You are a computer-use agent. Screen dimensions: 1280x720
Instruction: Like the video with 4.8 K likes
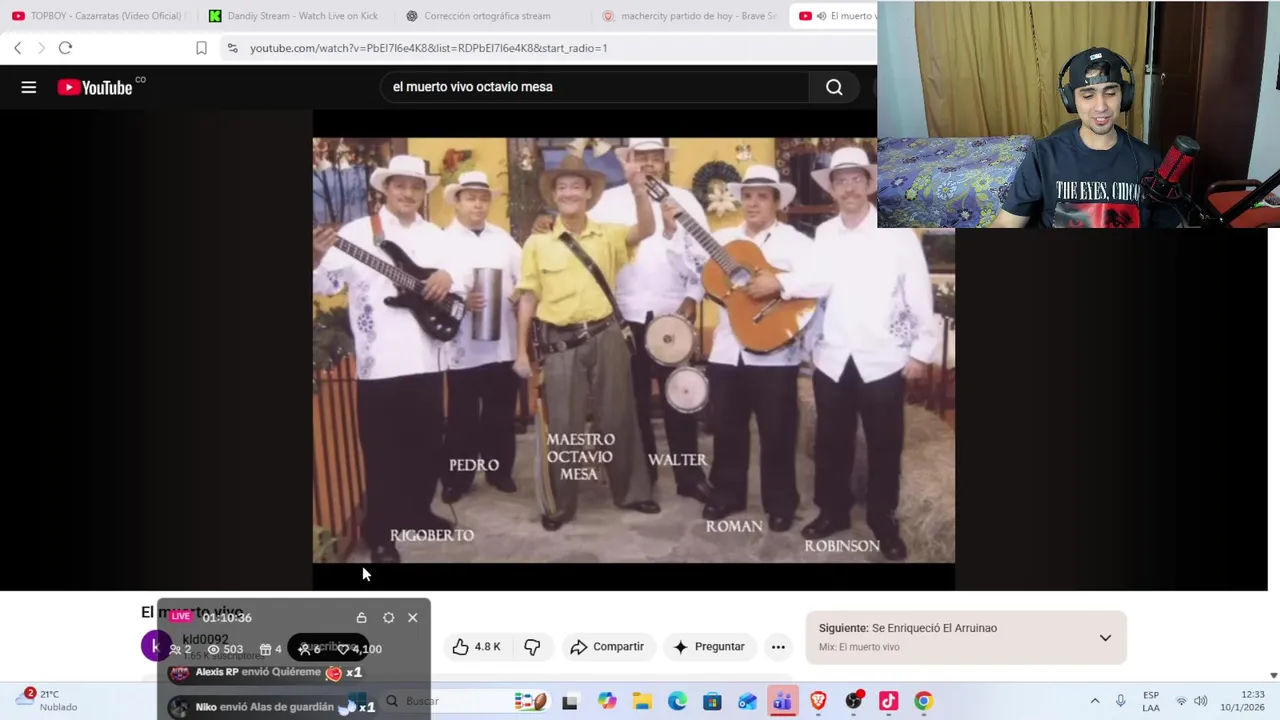point(476,647)
